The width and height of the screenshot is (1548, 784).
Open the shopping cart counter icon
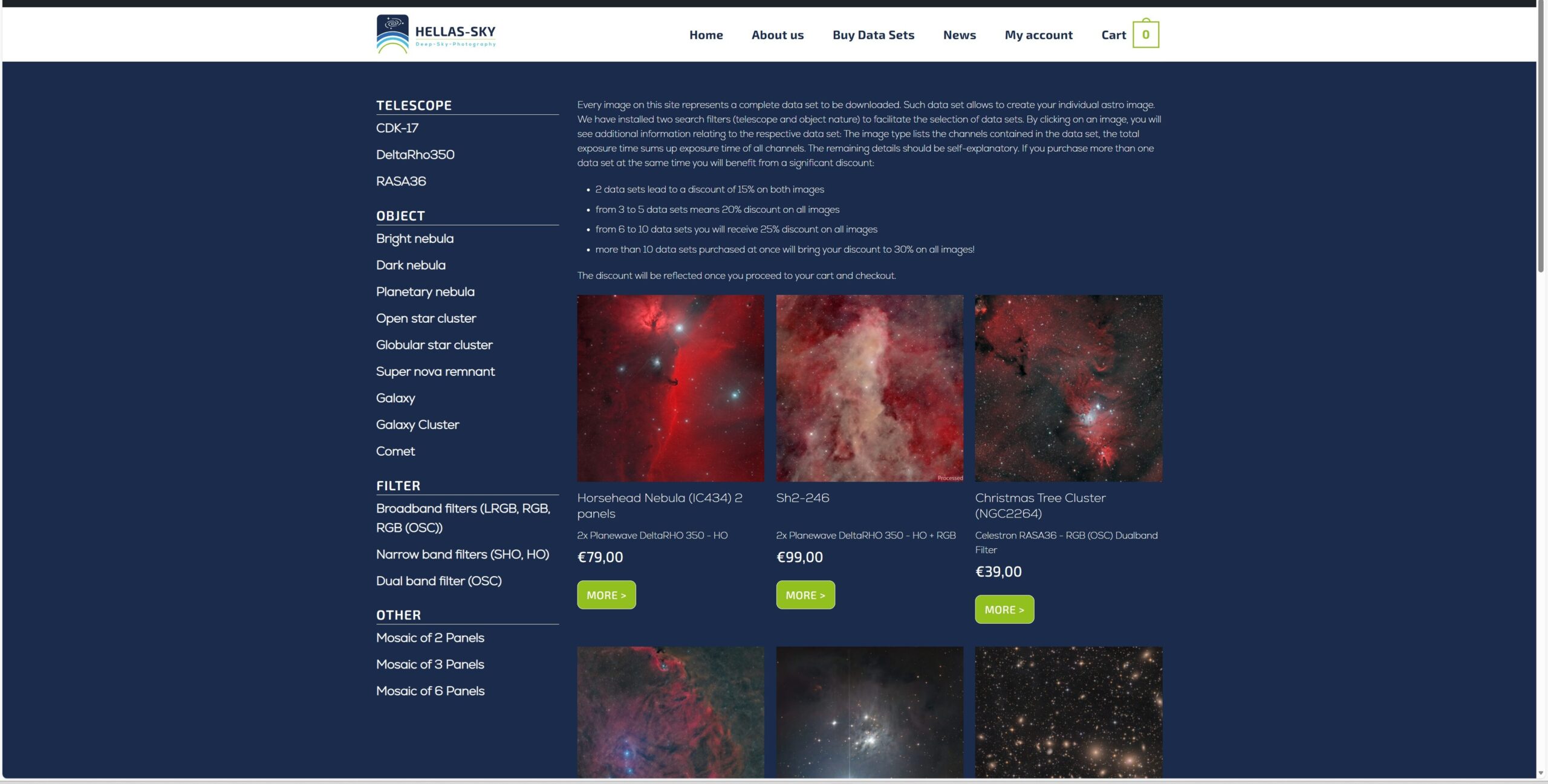tap(1145, 34)
